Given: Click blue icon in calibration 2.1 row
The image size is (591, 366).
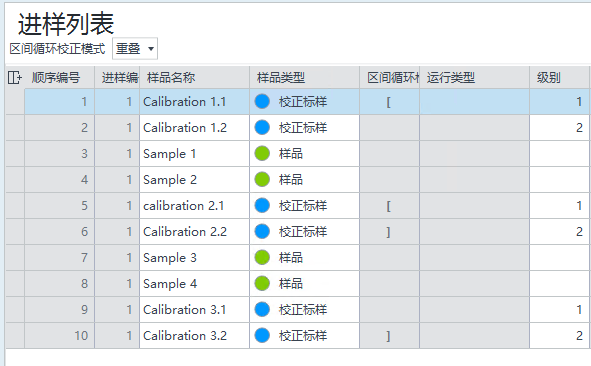Looking at the screenshot, I should click(x=262, y=205).
